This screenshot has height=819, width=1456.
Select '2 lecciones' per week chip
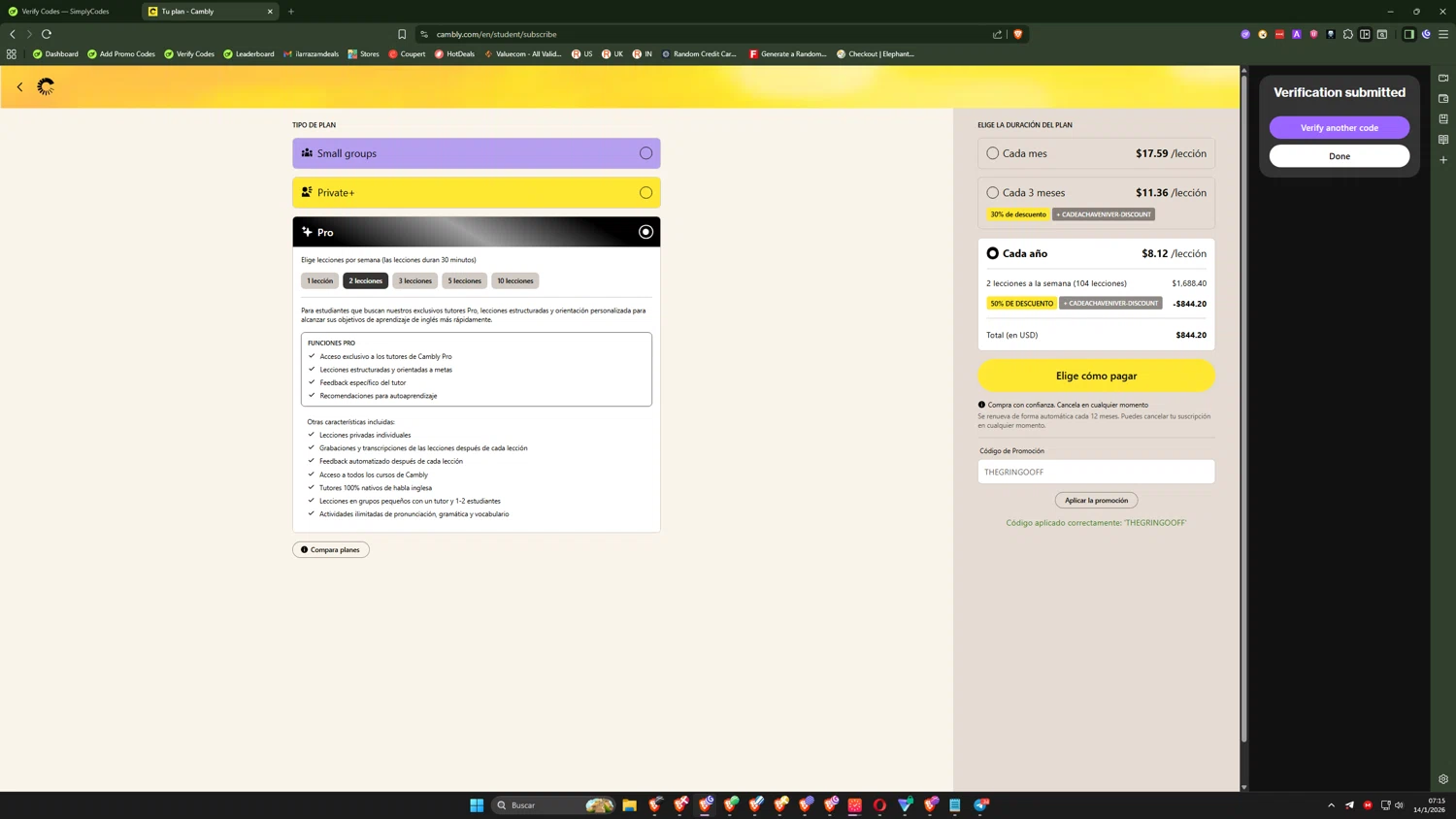click(366, 280)
